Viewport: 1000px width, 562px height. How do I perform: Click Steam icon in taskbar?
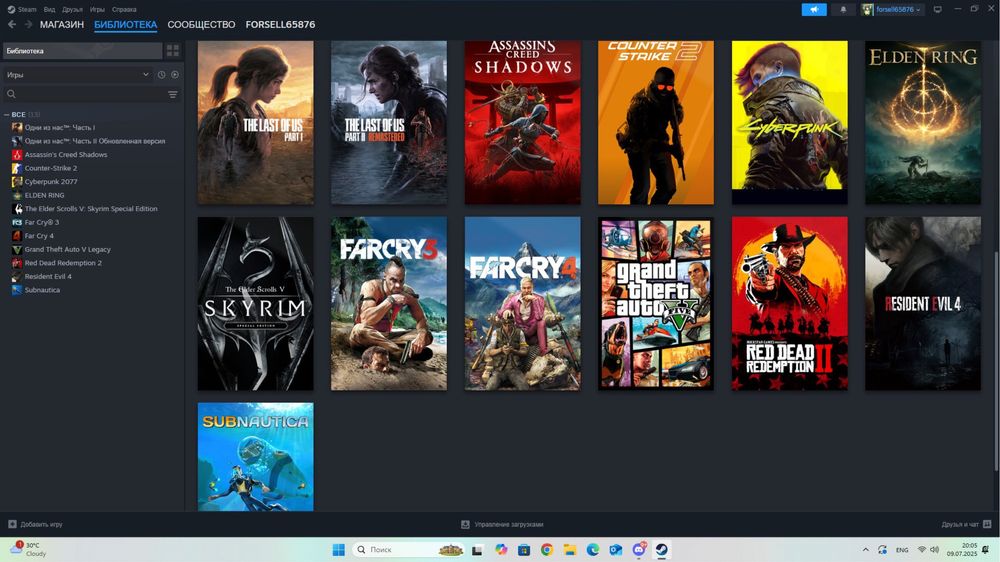point(662,550)
